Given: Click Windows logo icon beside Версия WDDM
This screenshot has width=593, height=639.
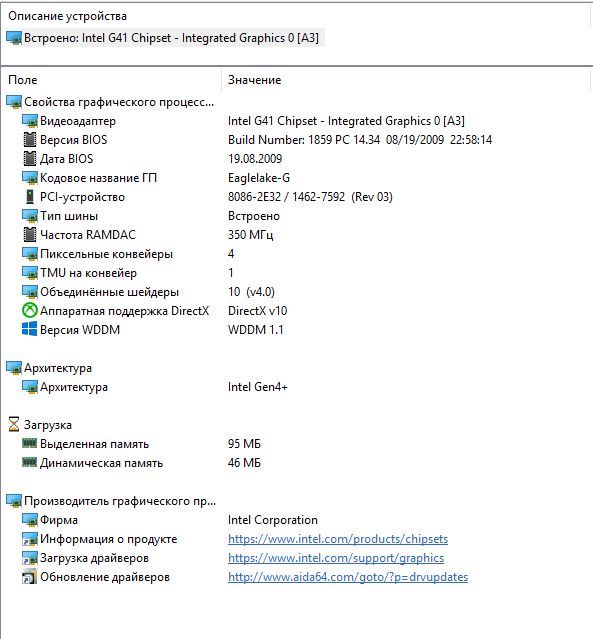Looking at the screenshot, I should pyautogui.click(x=30, y=330).
